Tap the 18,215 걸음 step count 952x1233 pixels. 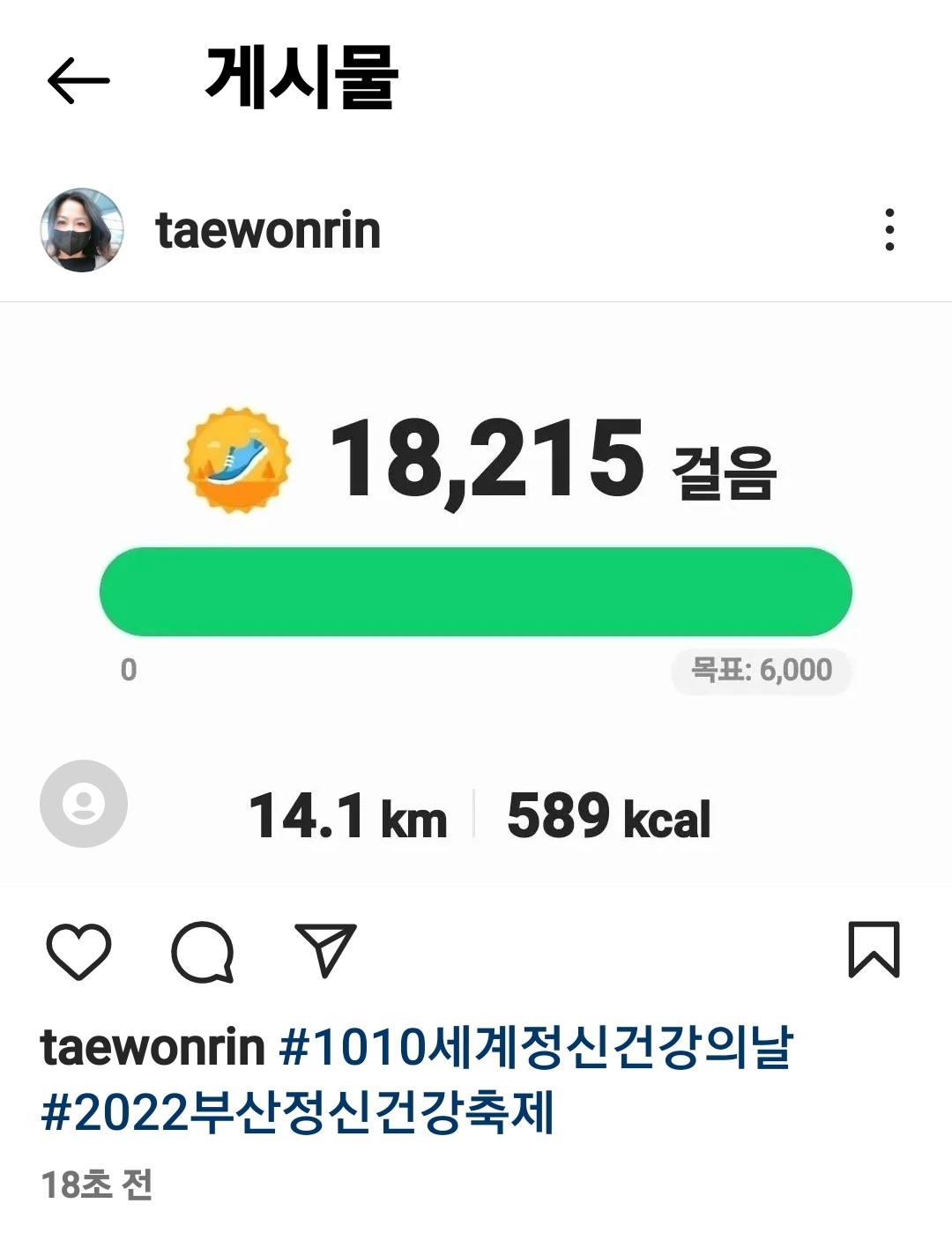point(553,460)
